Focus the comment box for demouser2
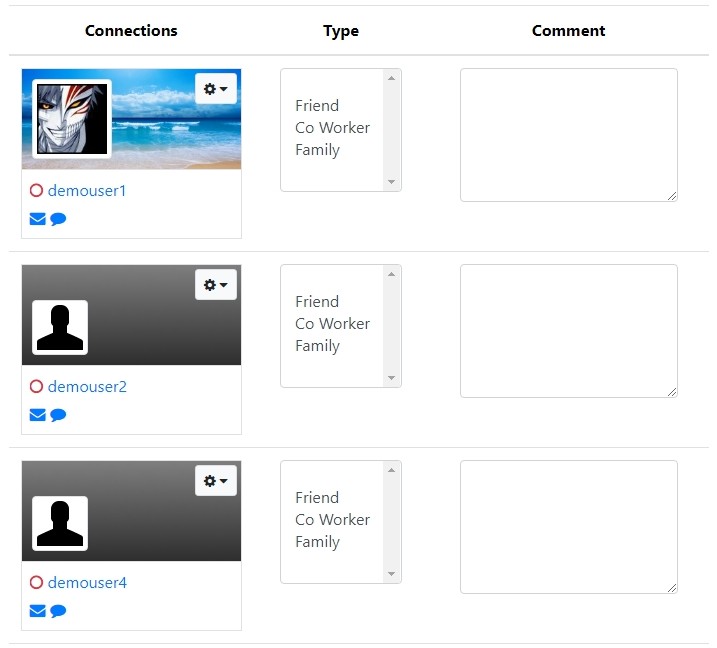Viewport: 717px width, 648px height. click(x=569, y=331)
